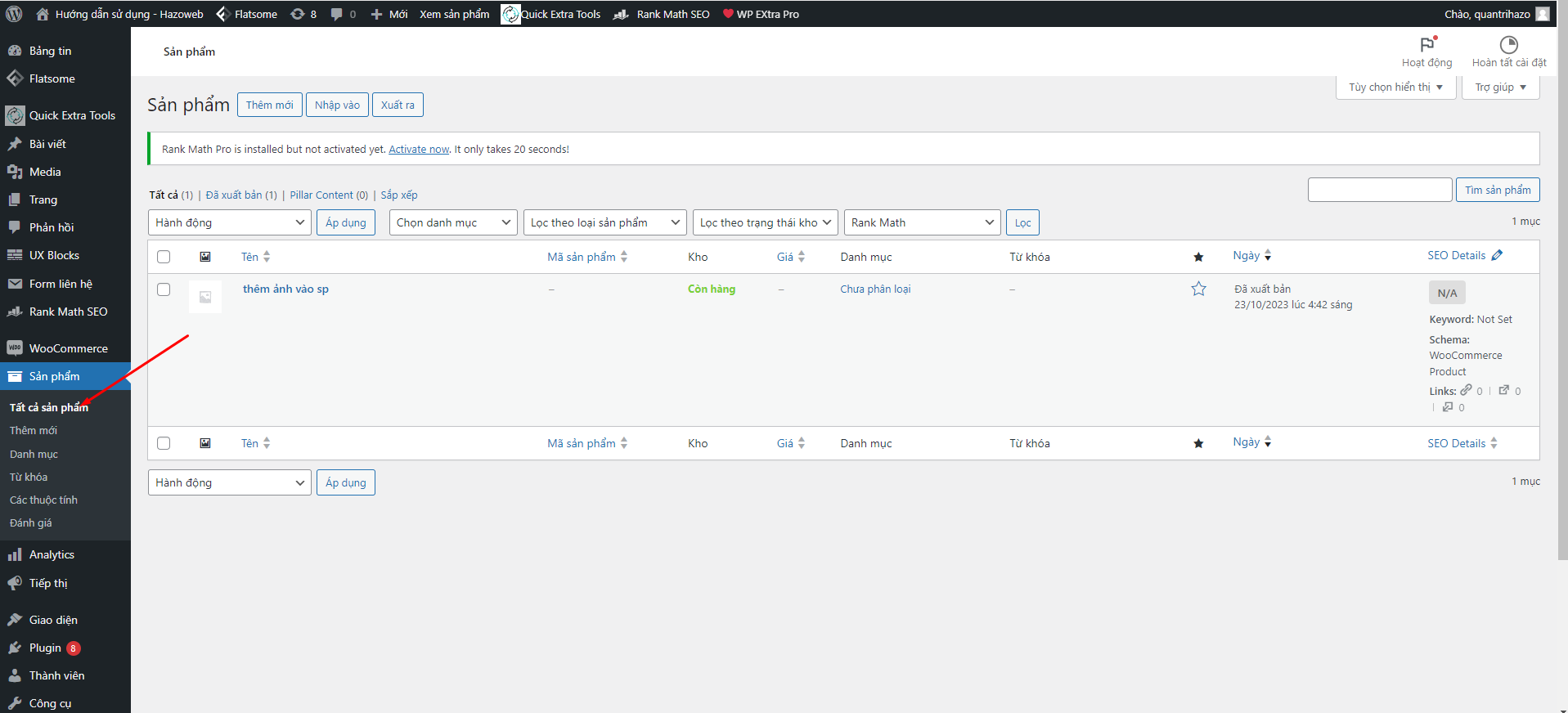Expand the Tùy chọn hiển thị panel

coord(1395,87)
